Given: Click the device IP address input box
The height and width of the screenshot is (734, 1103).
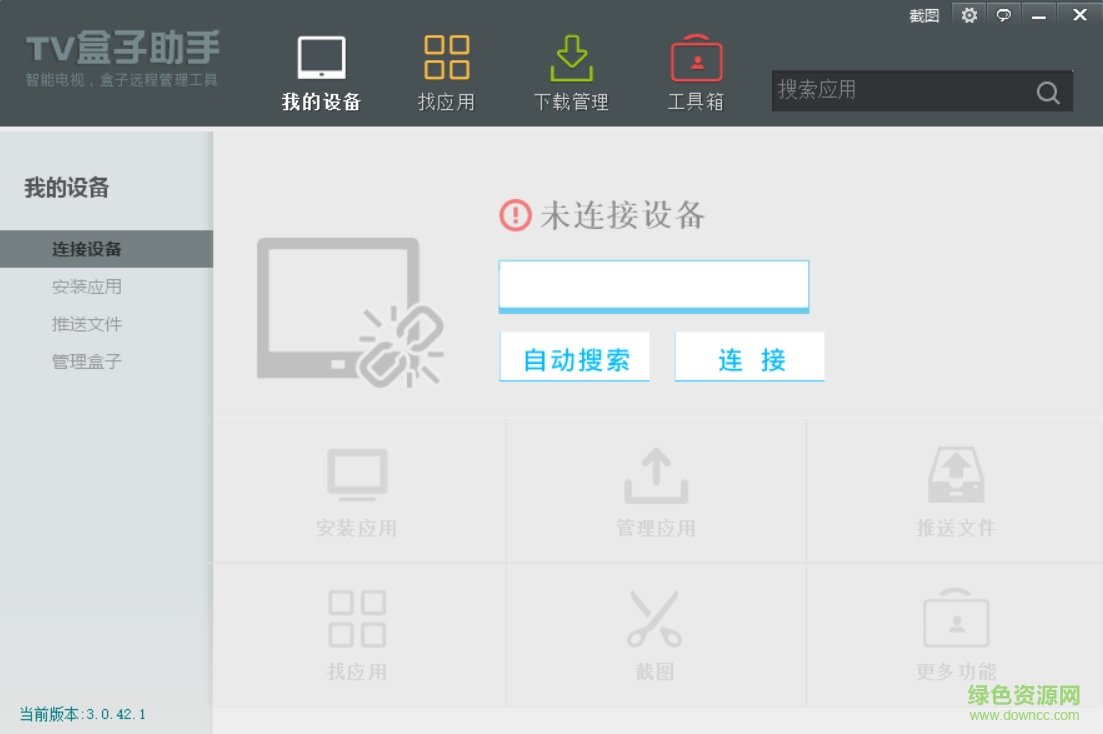Looking at the screenshot, I should pos(654,285).
